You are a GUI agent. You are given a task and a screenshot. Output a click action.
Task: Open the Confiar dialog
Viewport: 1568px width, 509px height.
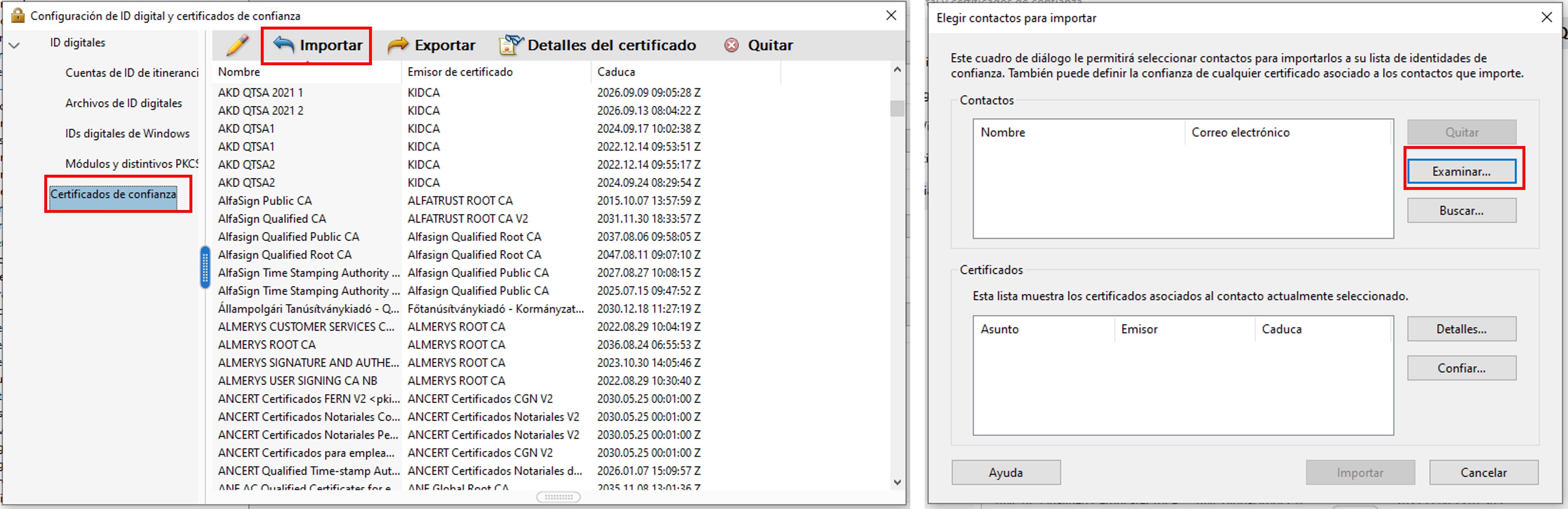click(x=1461, y=368)
